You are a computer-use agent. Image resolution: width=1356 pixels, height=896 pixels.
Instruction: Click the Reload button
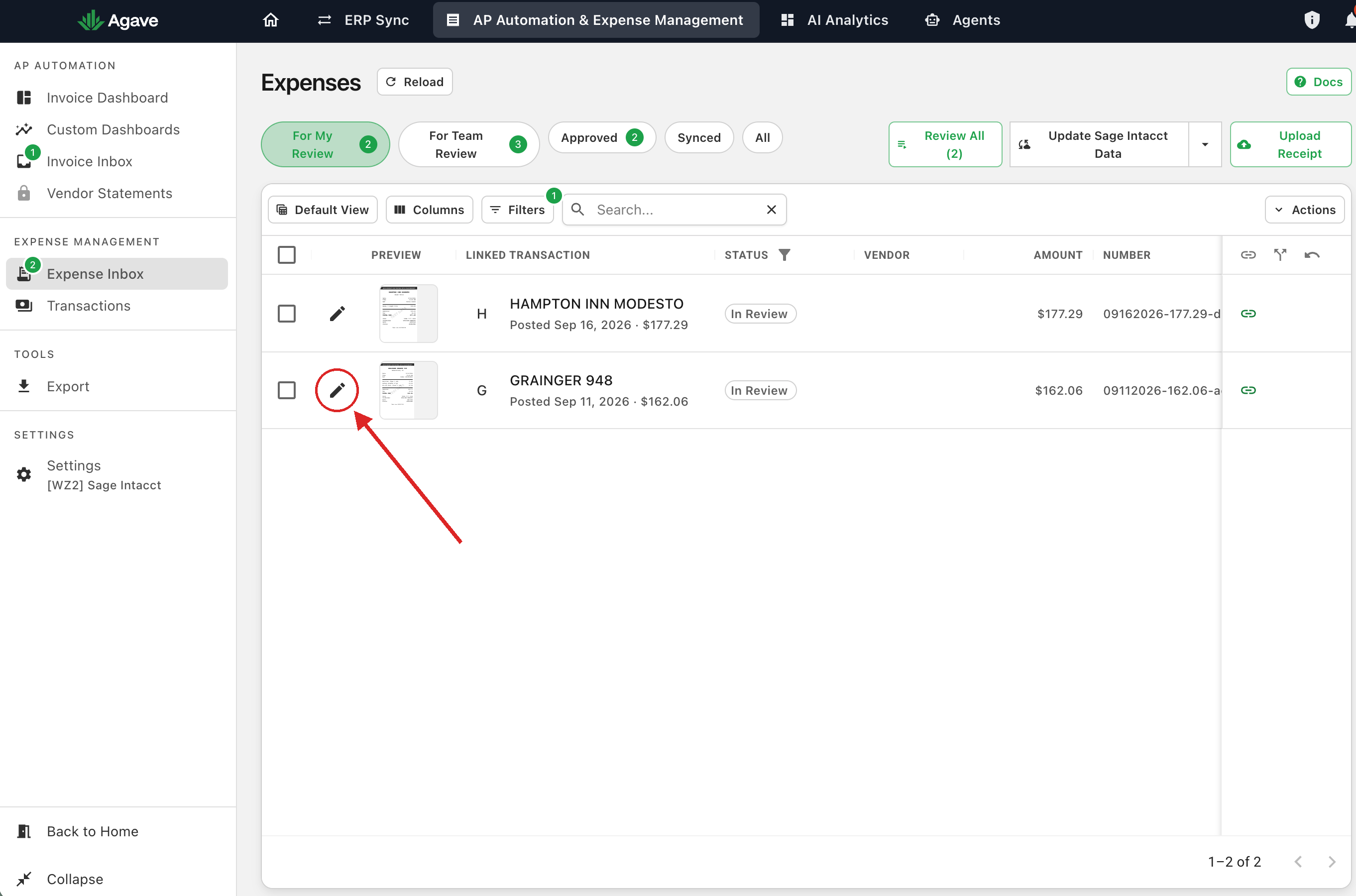point(415,82)
